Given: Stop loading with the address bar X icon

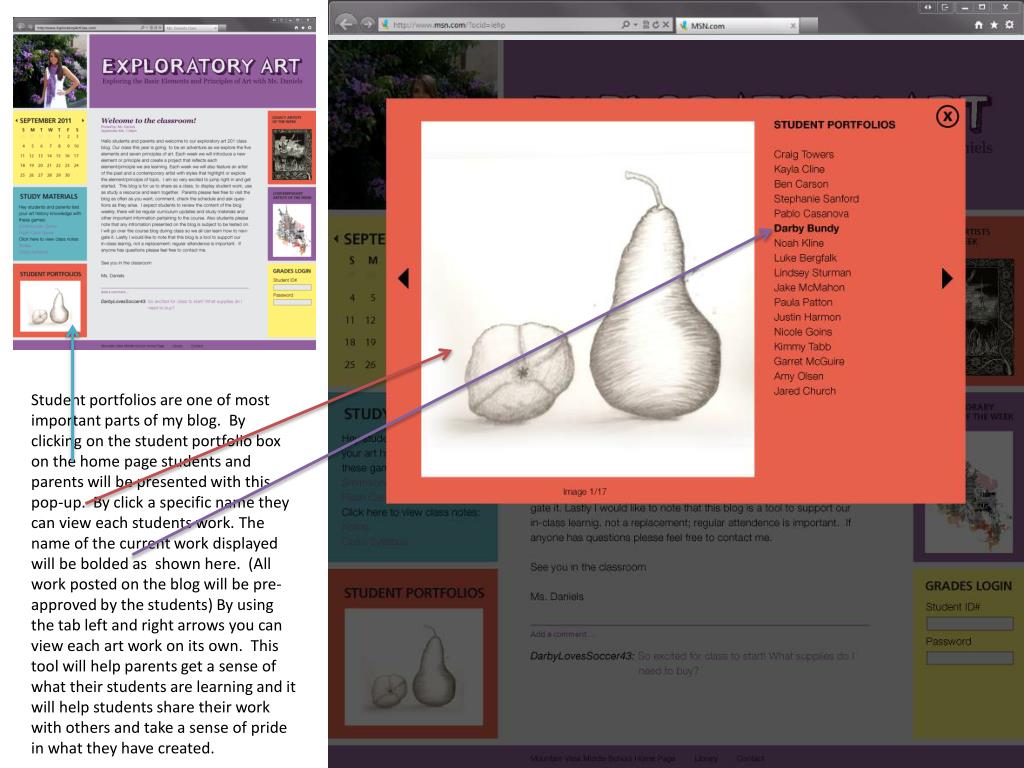Looking at the screenshot, I should (x=665, y=25).
